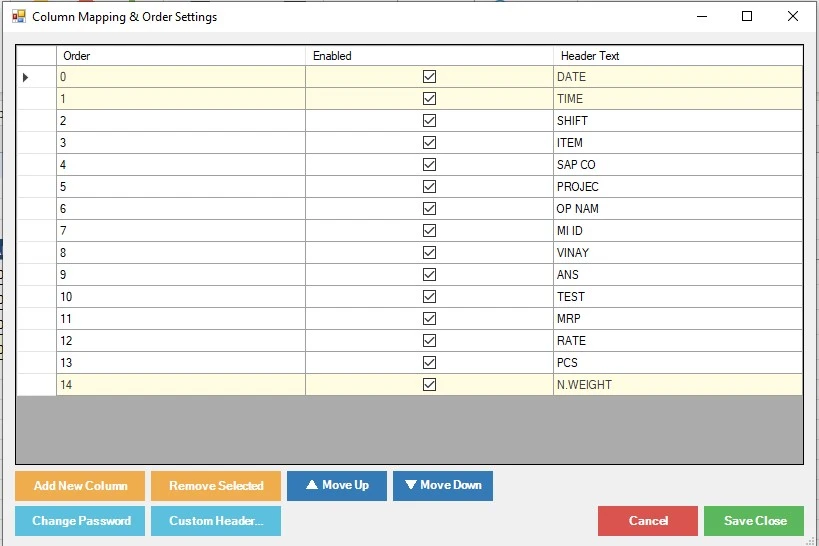Click the Move Down button

click(x=442, y=486)
